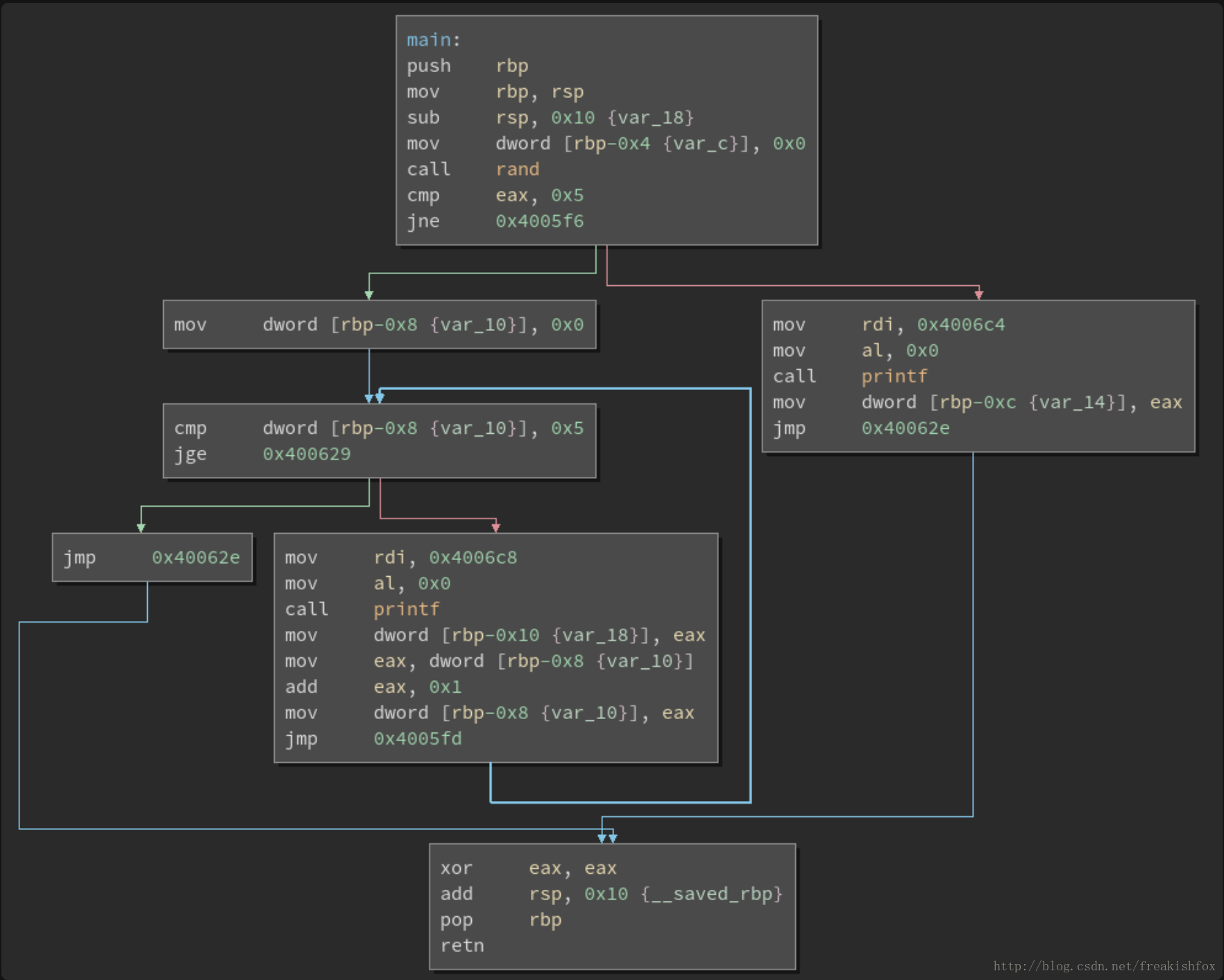The height and width of the screenshot is (980, 1224).
Task: Click the rand function call
Action: [x=517, y=169]
